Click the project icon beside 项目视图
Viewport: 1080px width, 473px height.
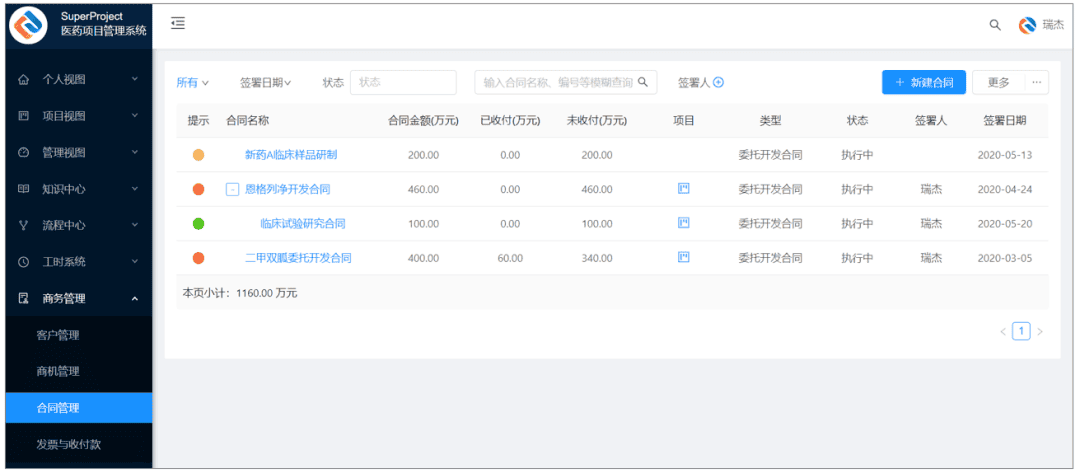[x=23, y=116]
